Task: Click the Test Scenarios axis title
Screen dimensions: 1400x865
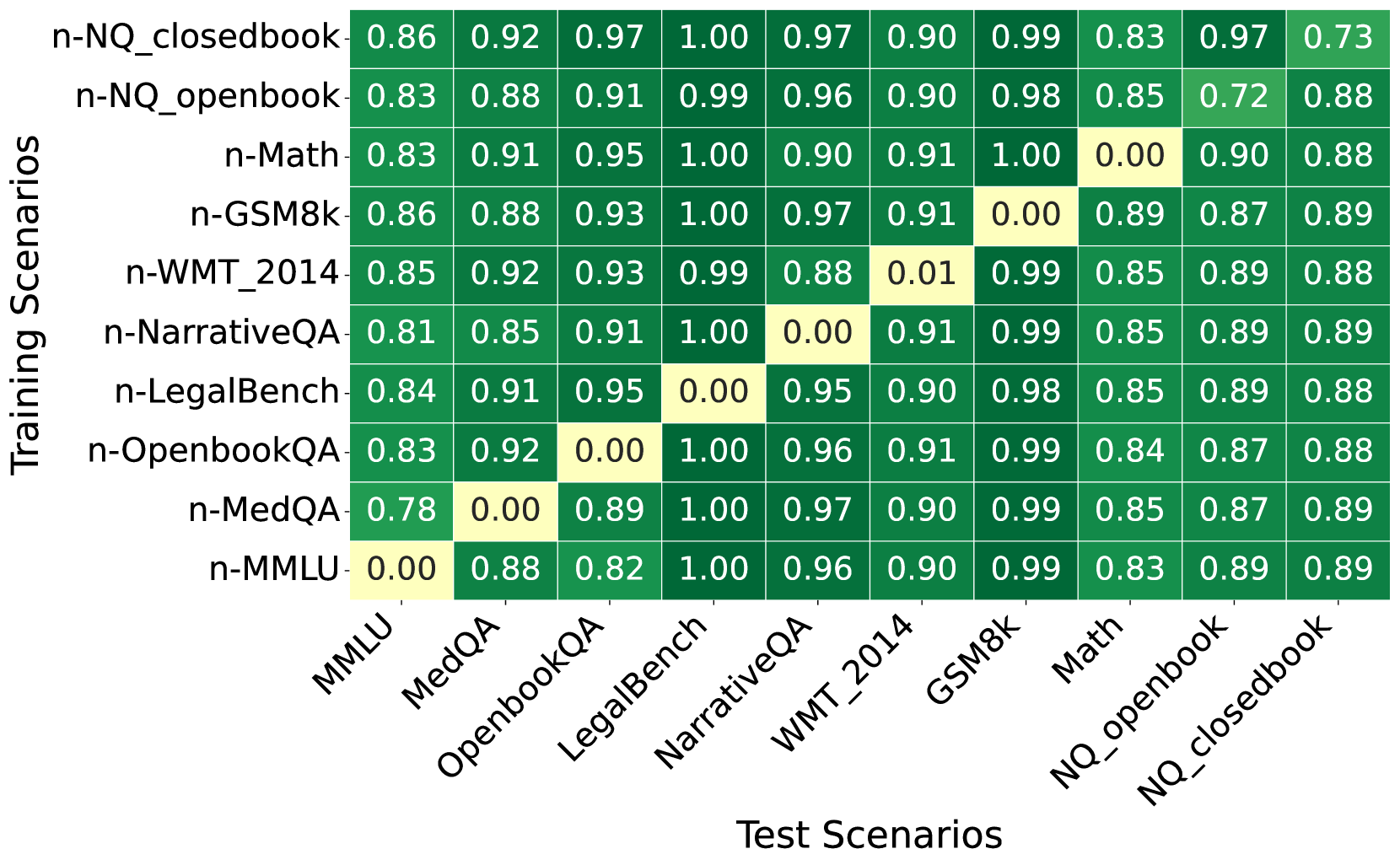Action: point(870,835)
